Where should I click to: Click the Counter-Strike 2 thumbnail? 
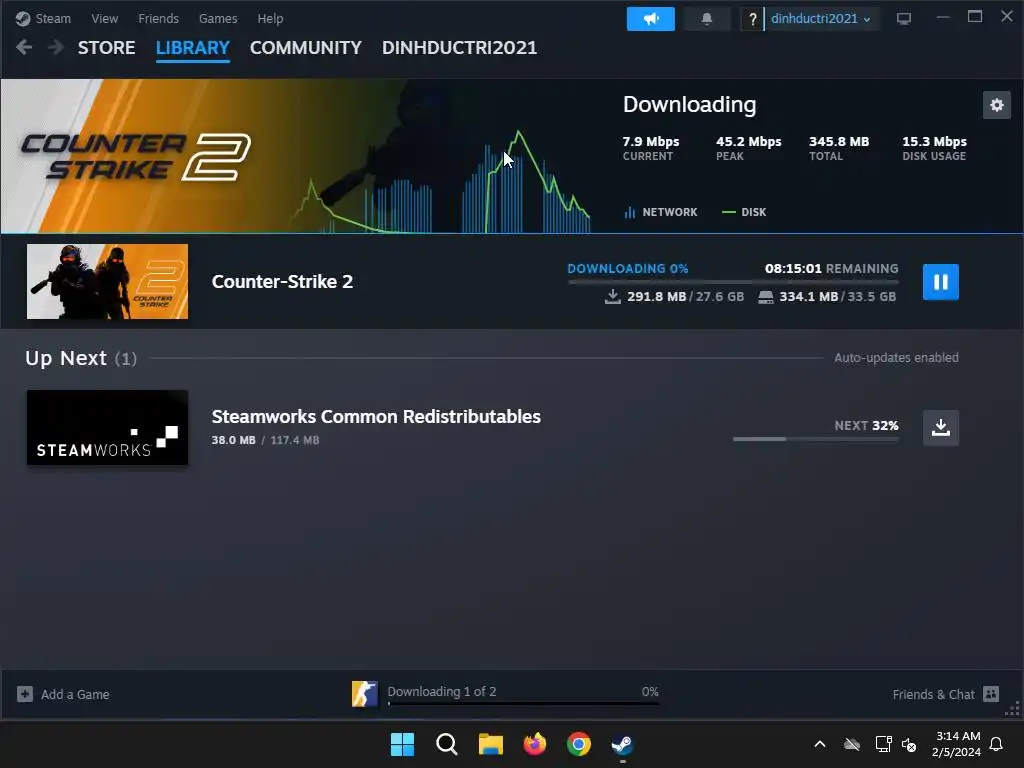click(x=108, y=281)
